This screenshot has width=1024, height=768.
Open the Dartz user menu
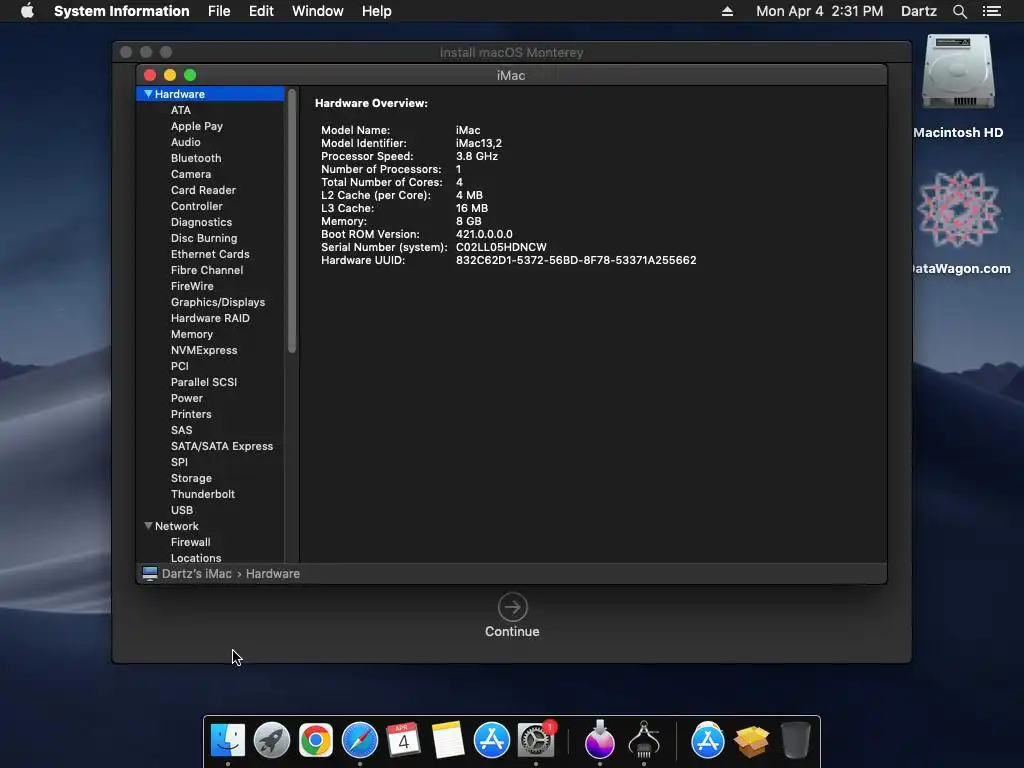(x=919, y=11)
